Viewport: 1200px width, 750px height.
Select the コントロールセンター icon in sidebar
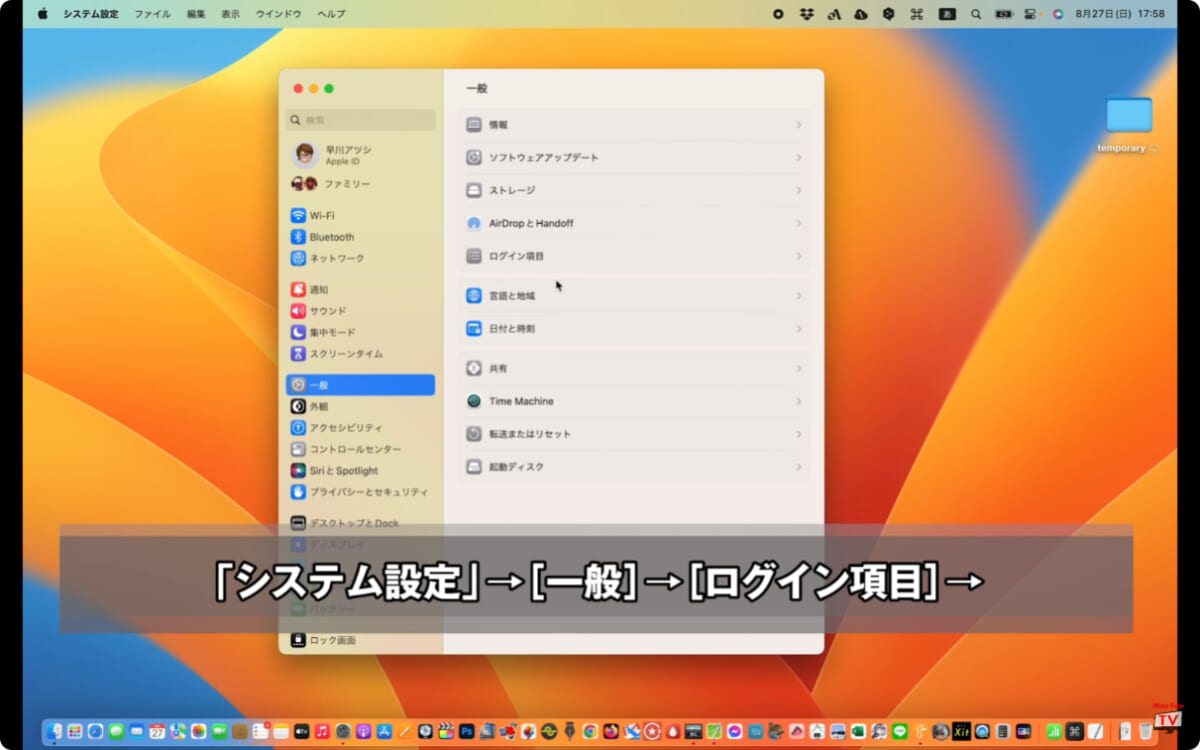tap(298, 450)
